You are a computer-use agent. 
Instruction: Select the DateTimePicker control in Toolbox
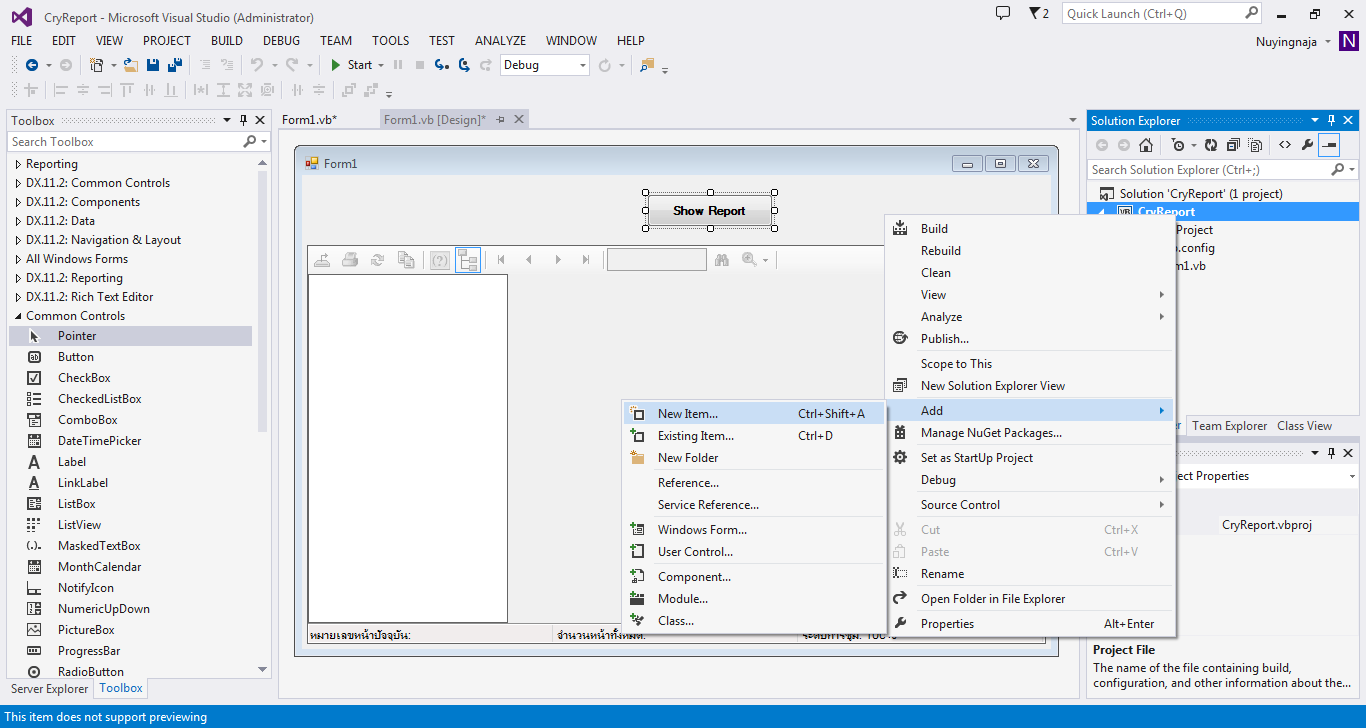coord(130,441)
